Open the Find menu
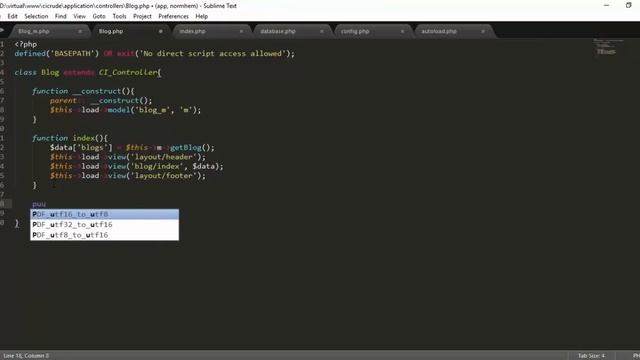The width and height of the screenshot is (640, 360). (60, 16)
